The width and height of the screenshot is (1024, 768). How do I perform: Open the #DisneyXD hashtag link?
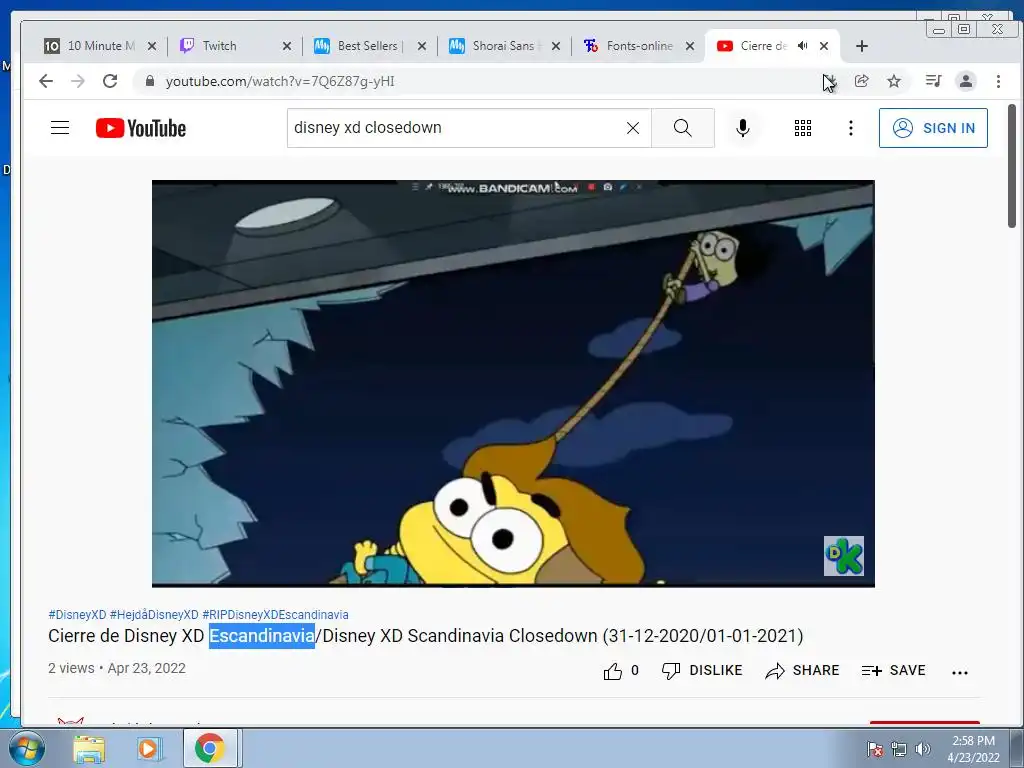[77, 615]
